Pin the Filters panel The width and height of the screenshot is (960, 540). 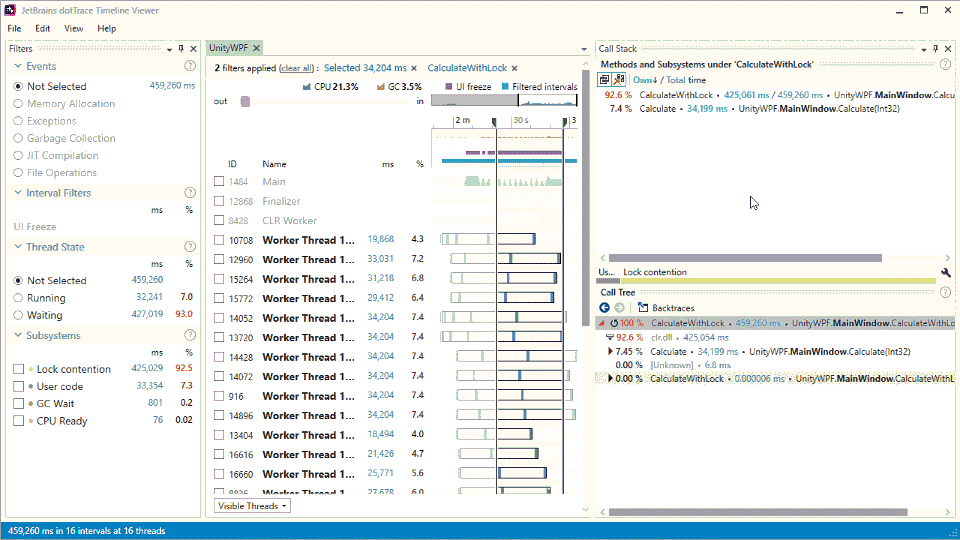point(181,48)
